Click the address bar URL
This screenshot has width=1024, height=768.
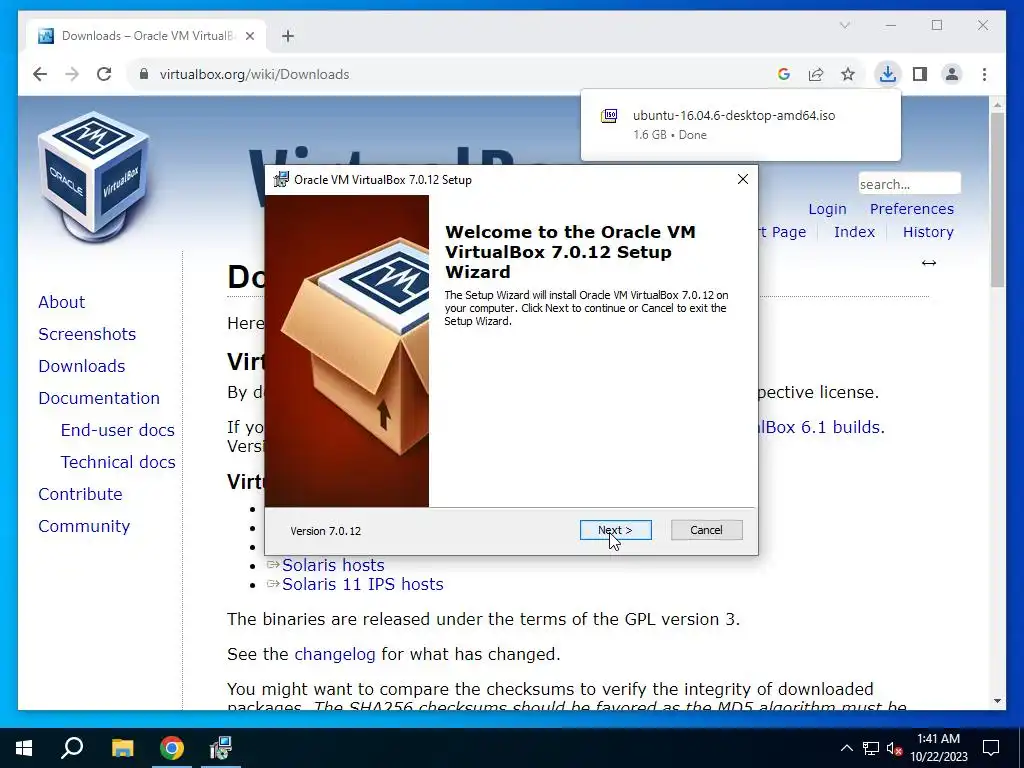[255, 74]
